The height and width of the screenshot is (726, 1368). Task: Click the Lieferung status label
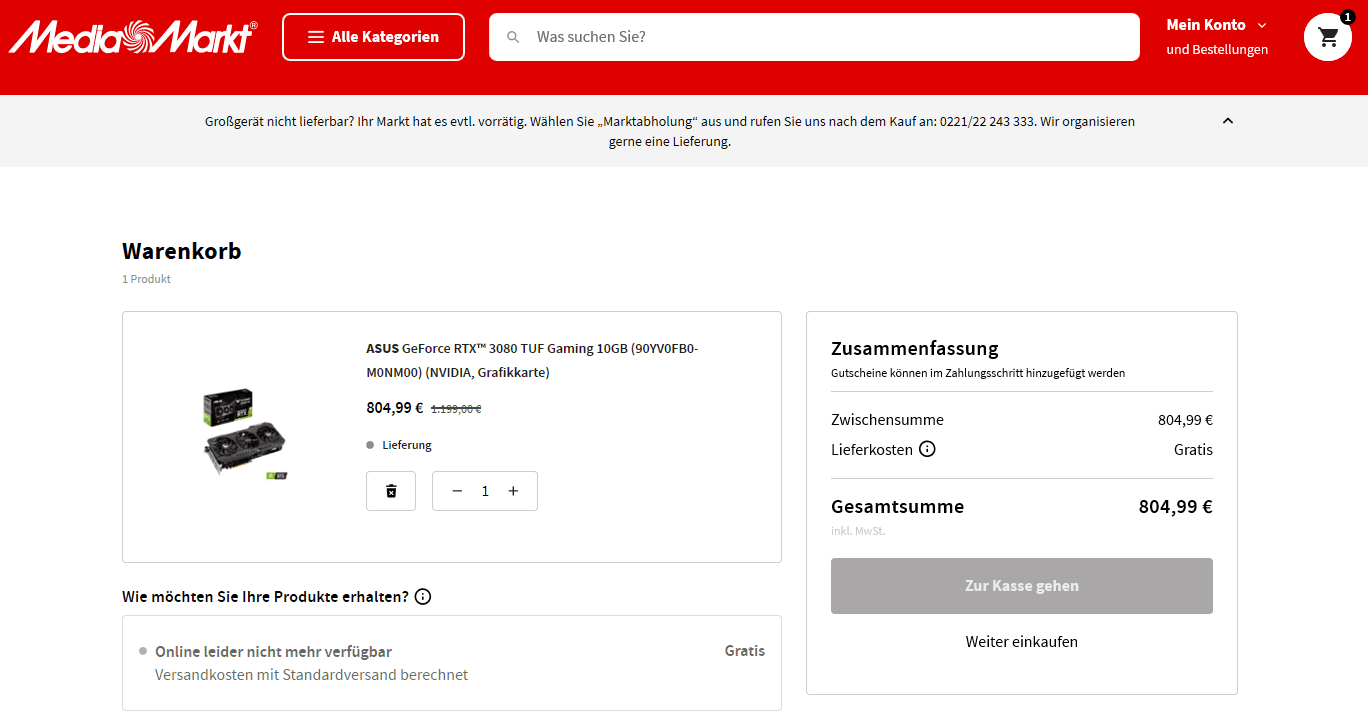pos(407,445)
